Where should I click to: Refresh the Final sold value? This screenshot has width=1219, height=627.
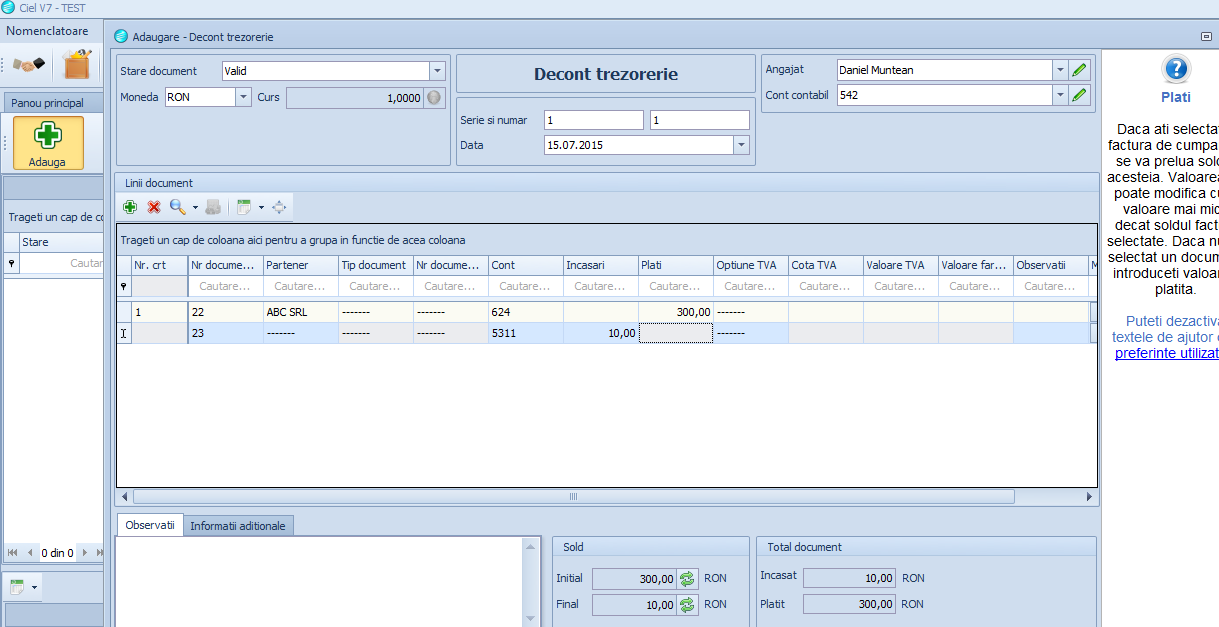(687, 604)
